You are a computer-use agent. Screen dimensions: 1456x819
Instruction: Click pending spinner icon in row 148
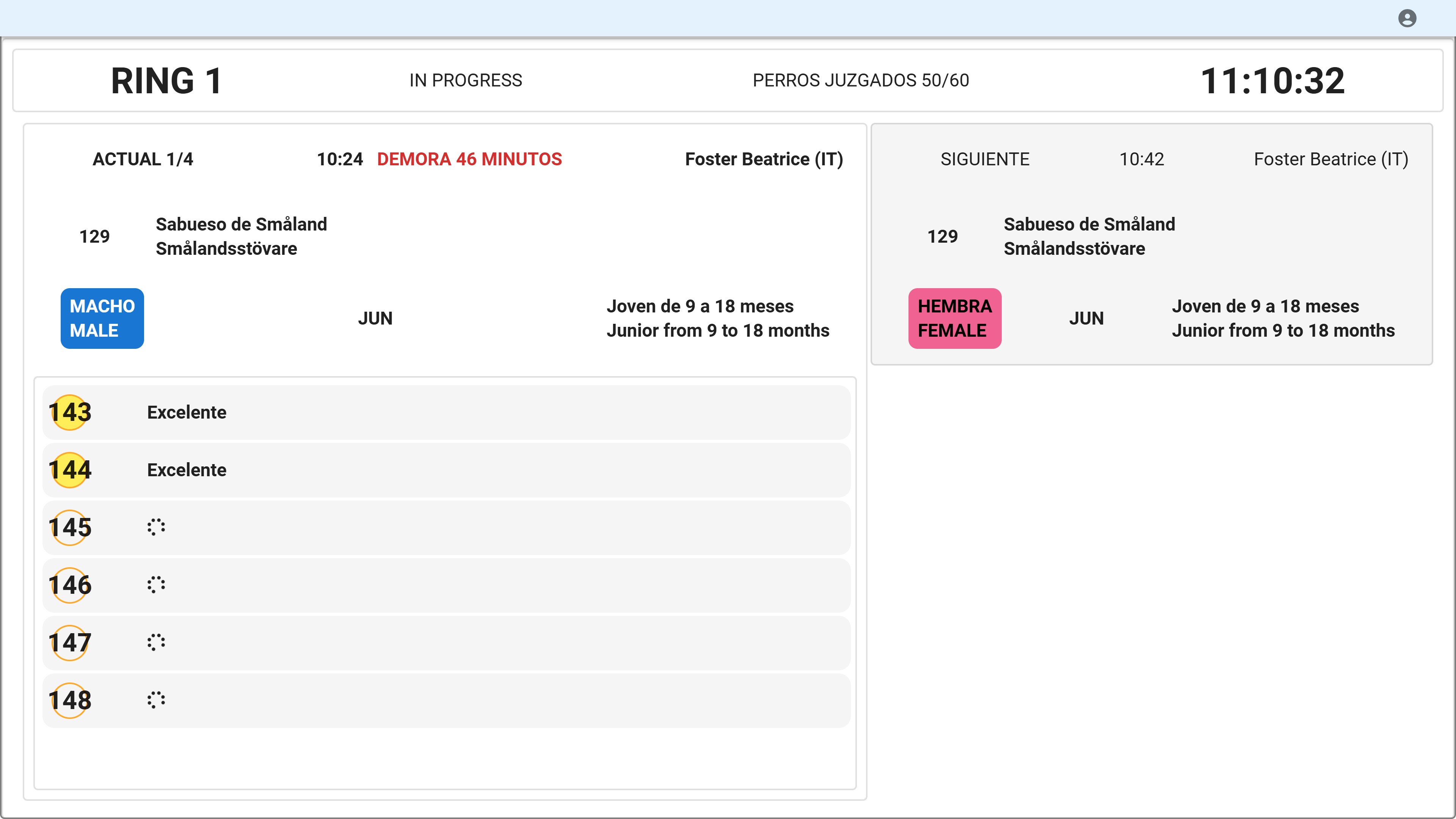point(156,700)
